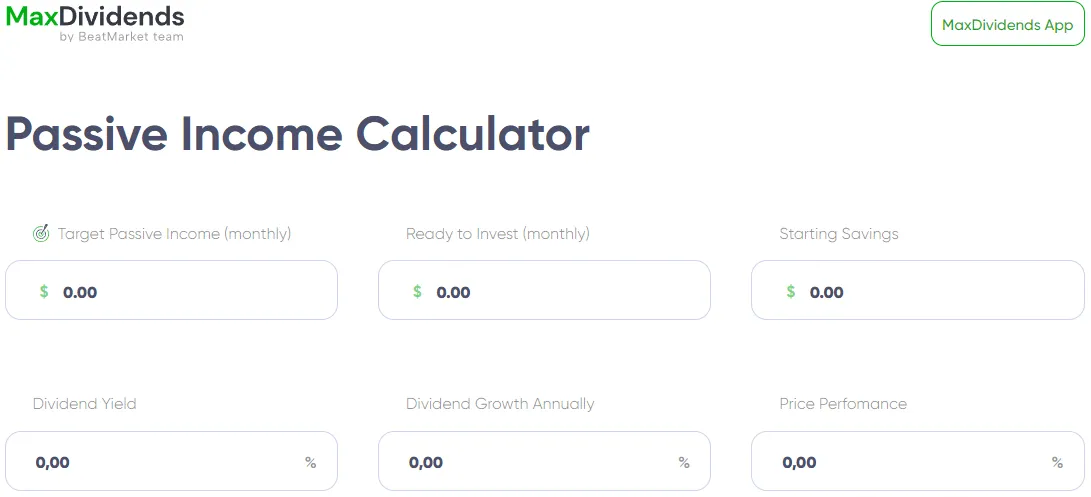The width and height of the screenshot is (1091, 497).
Task: Focus the Target Passive Income amount input
Action: pos(190,292)
